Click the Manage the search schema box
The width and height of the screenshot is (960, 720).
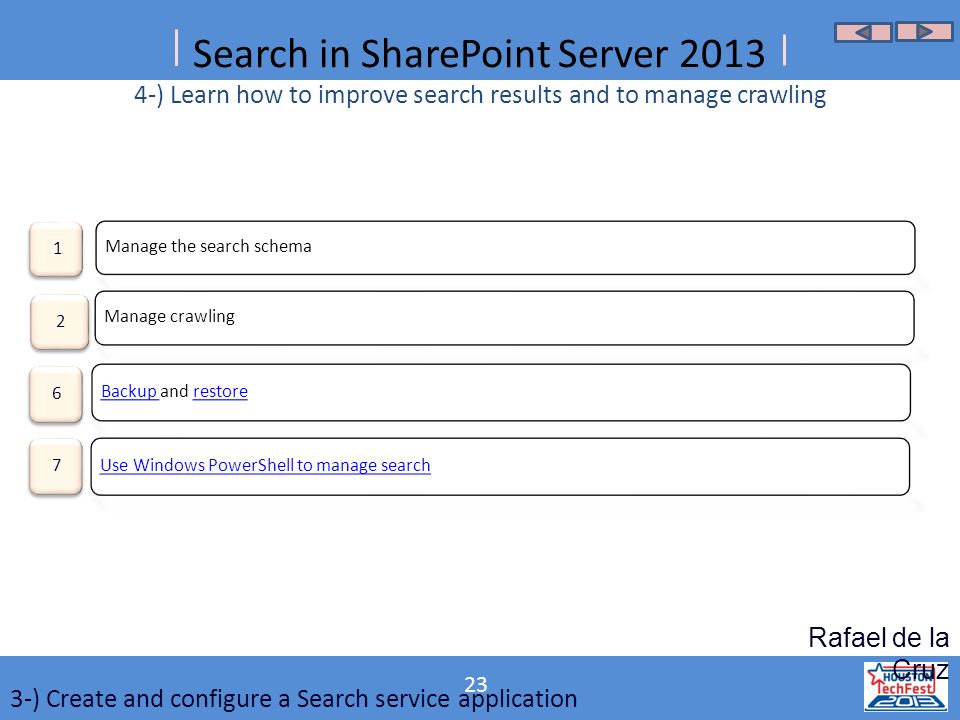coord(505,247)
